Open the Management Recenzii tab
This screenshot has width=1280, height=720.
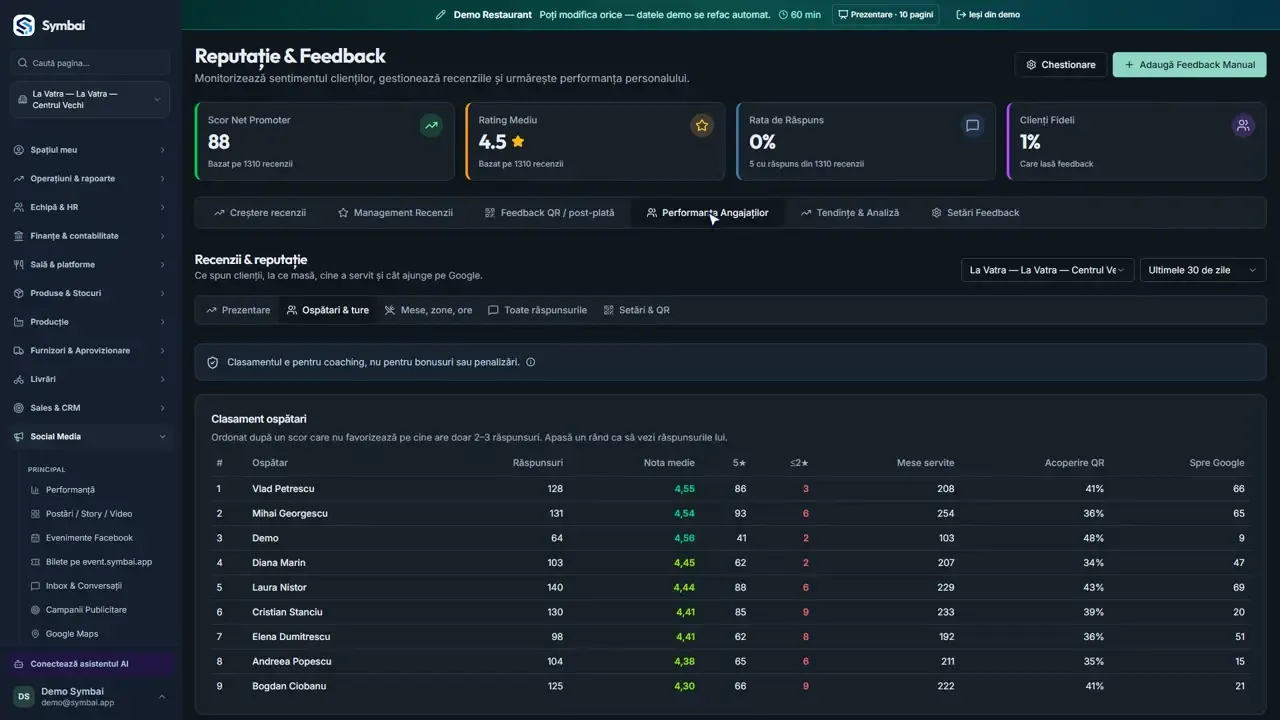coord(395,213)
